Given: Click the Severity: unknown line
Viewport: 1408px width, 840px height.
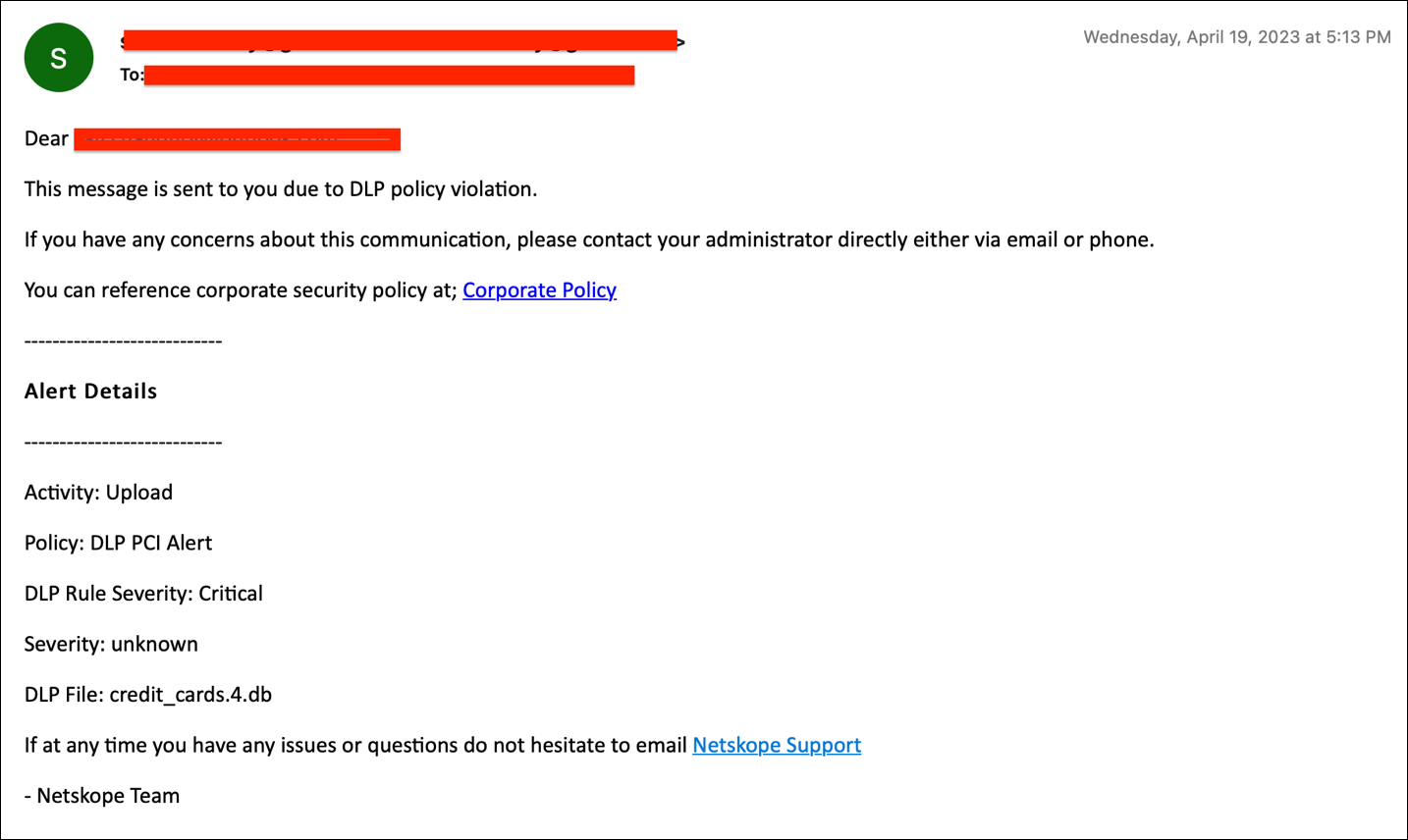Looking at the screenshot, I should (x=111, y=644).
